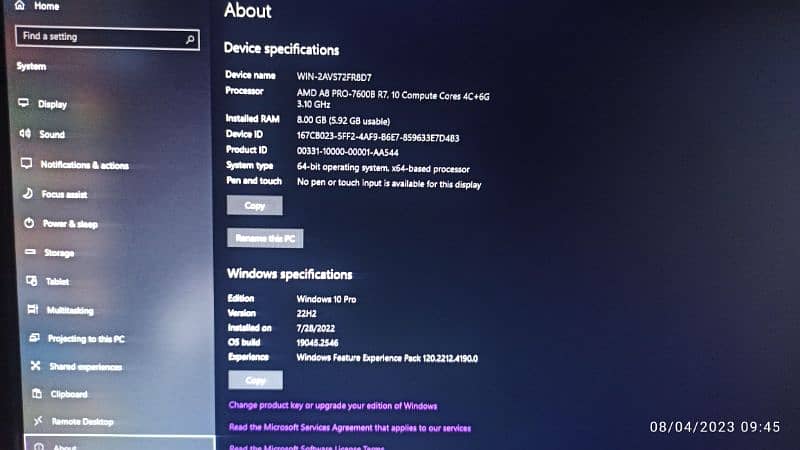Select the AMD A8 PRO-7600B processor text
This screenshot has height=450, width=800.
point(393,100)
